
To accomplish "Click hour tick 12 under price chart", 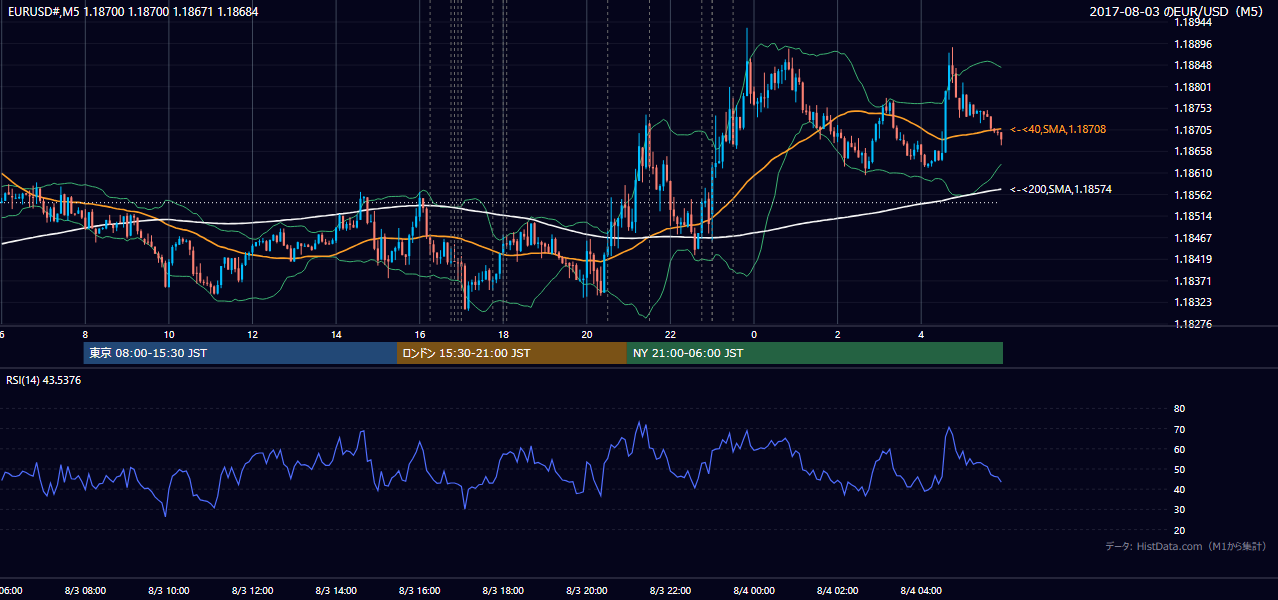I will 253,335.
